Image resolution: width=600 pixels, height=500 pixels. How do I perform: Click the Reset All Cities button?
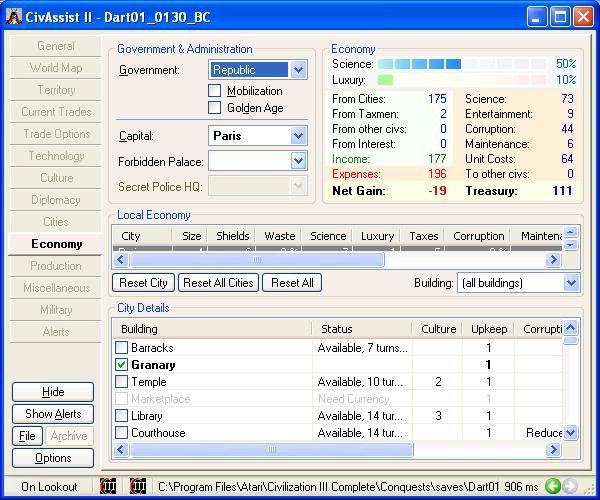click(218, 283)
